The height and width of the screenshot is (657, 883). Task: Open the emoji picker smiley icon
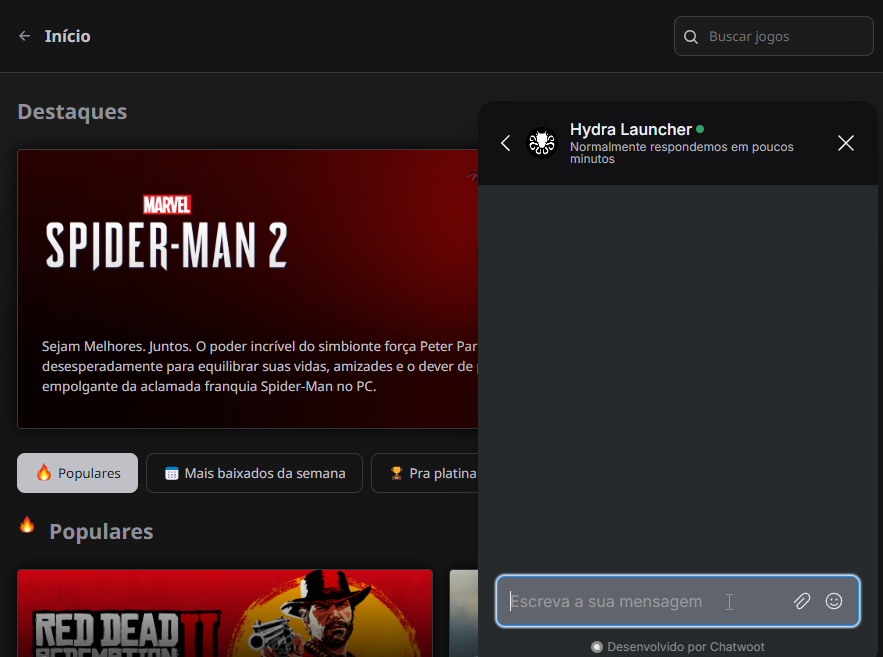[x=834, y=601]
